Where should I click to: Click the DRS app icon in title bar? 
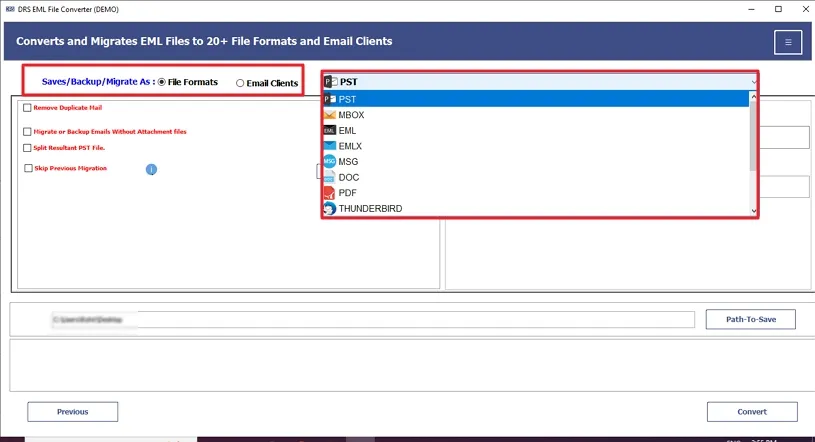10,9
